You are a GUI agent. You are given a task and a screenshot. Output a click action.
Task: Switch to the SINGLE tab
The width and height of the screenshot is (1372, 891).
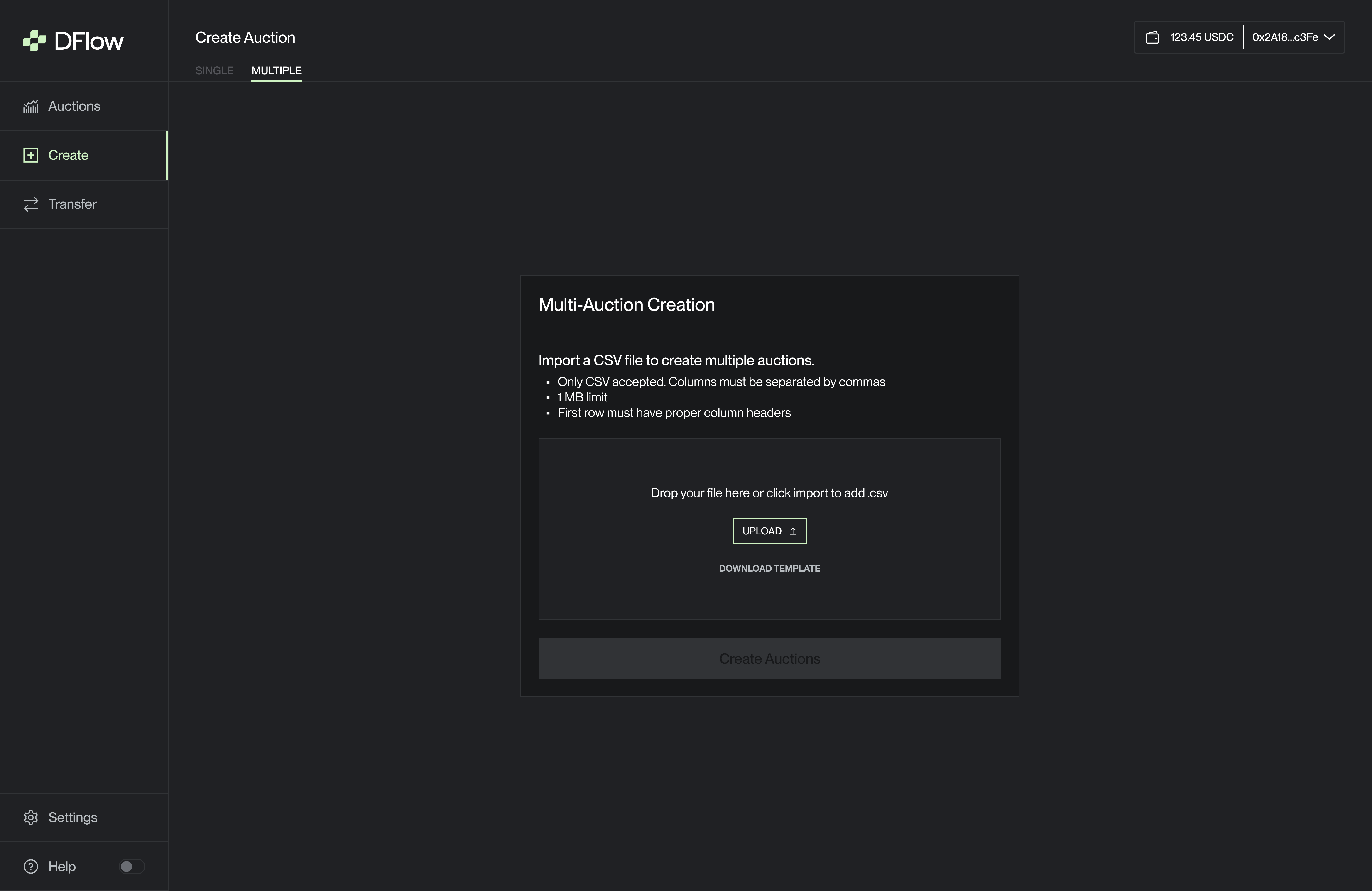coord(214,70)
